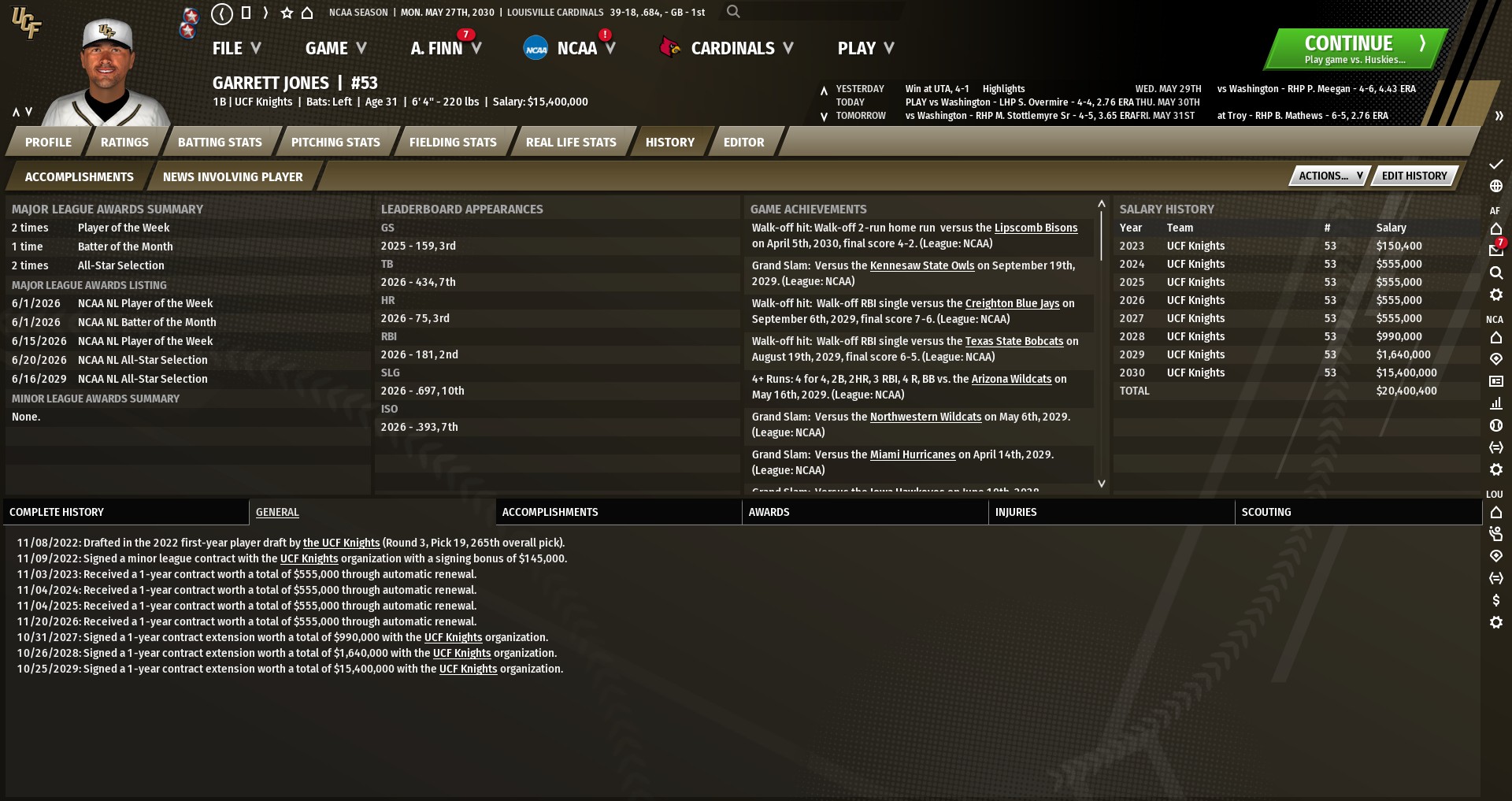Viewport: 1512px width, 801px height.
Task: Open the mail icon with 7 badge
Action: (x=1496, y=250)
